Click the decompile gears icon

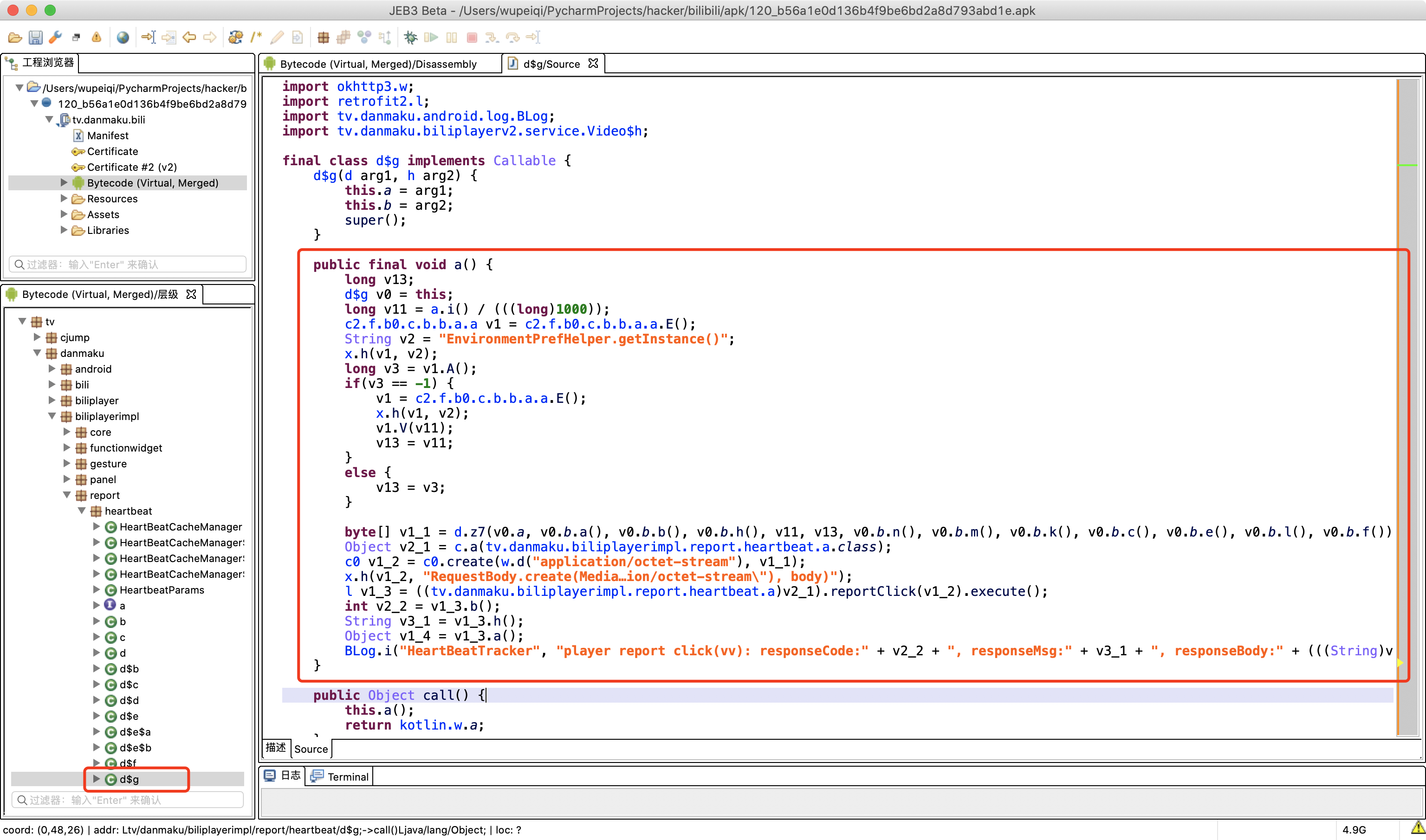tap(235, 37)
